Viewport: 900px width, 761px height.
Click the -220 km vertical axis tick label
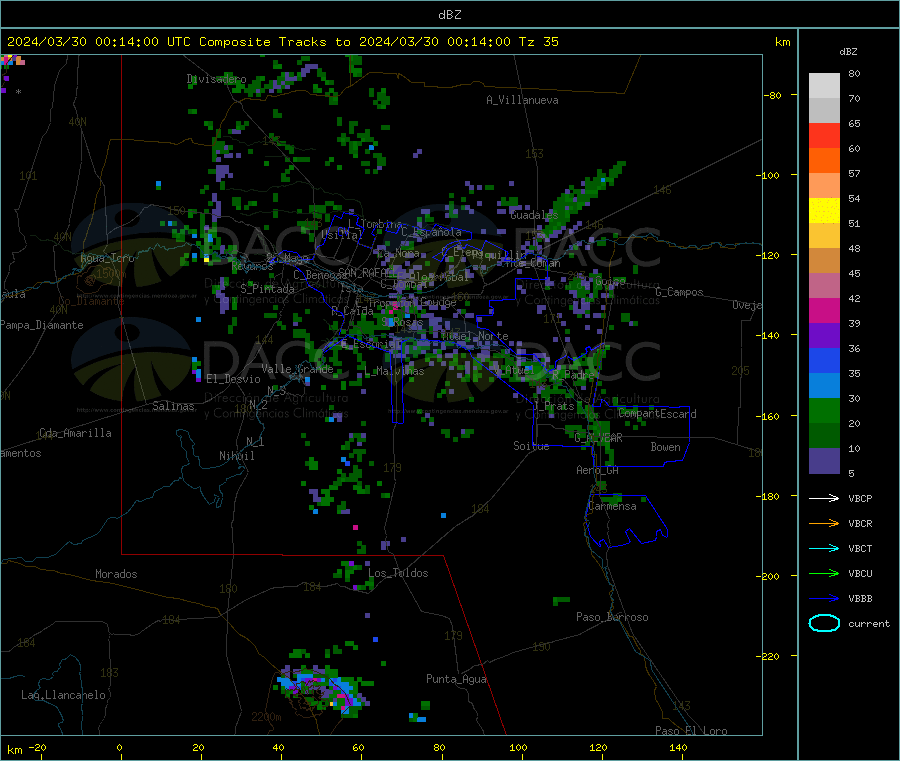coord(770,657)
